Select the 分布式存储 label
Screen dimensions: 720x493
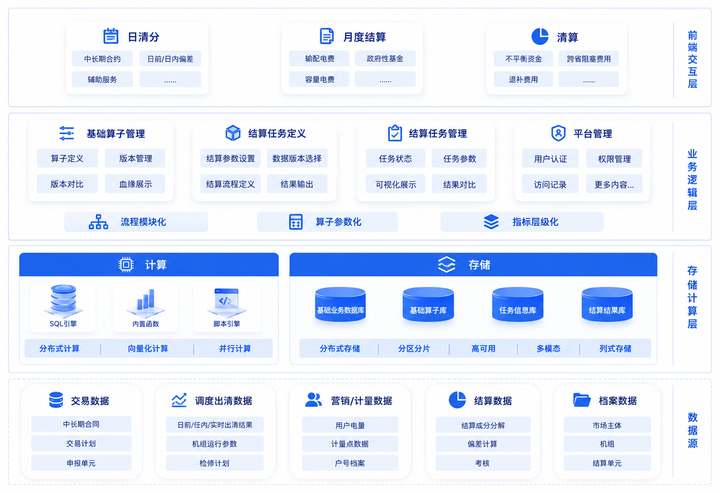340,348
